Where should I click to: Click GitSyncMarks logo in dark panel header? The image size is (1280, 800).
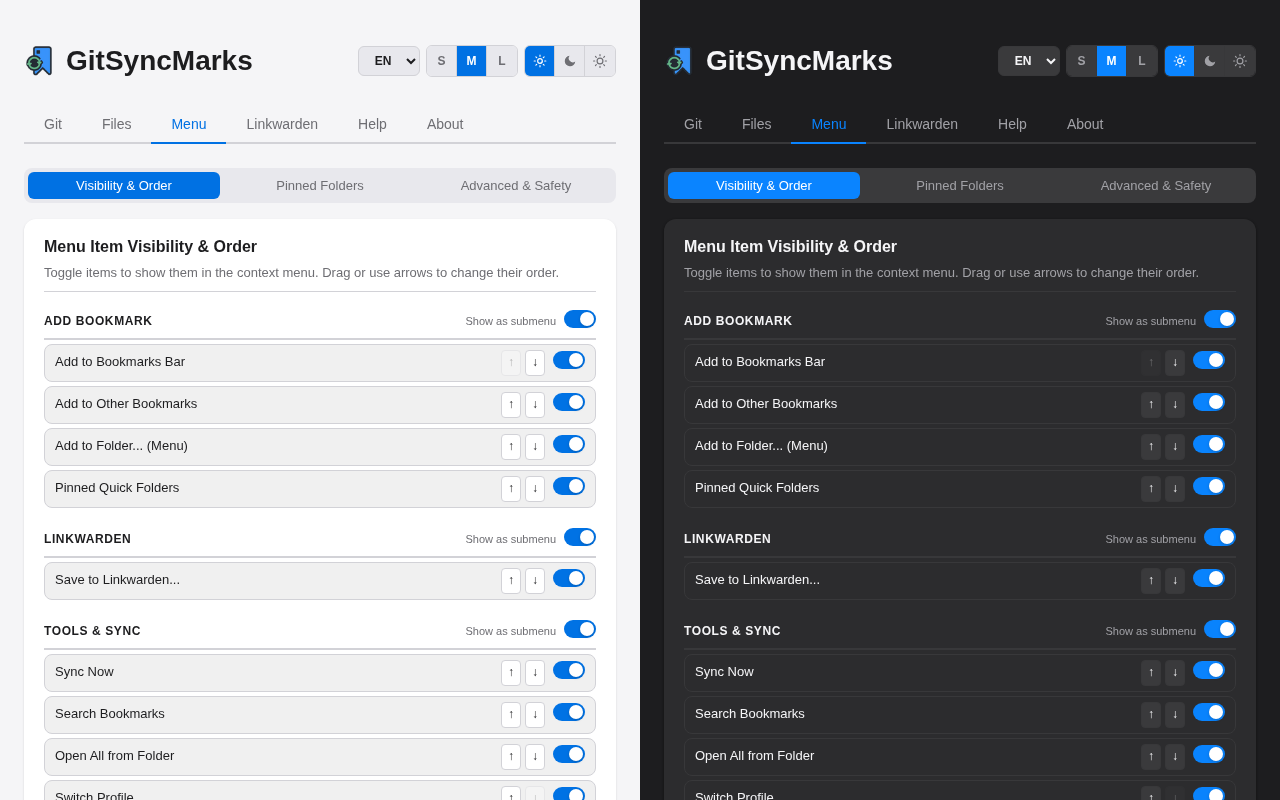[x=677, y=60]
